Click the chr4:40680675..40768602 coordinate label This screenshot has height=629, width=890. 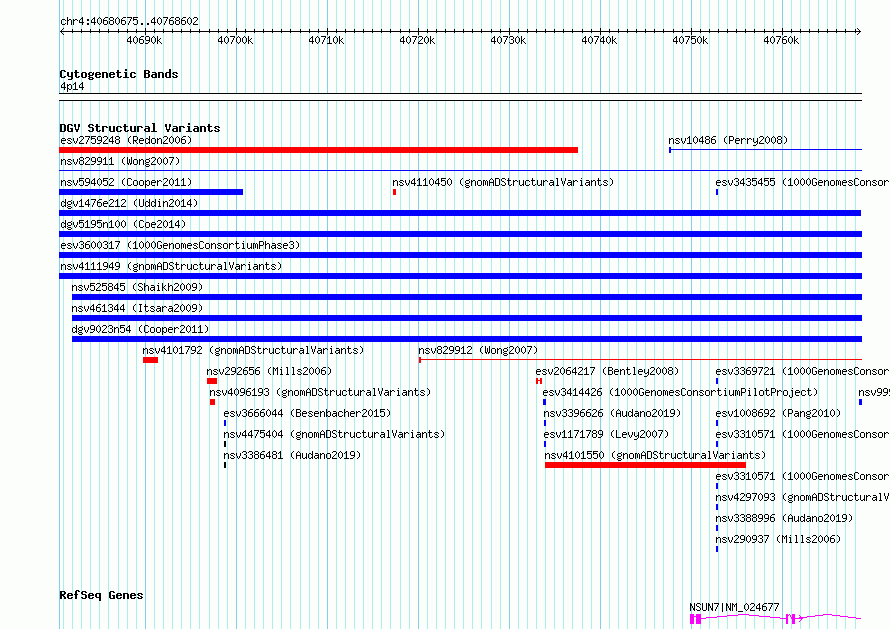(129, 22)
